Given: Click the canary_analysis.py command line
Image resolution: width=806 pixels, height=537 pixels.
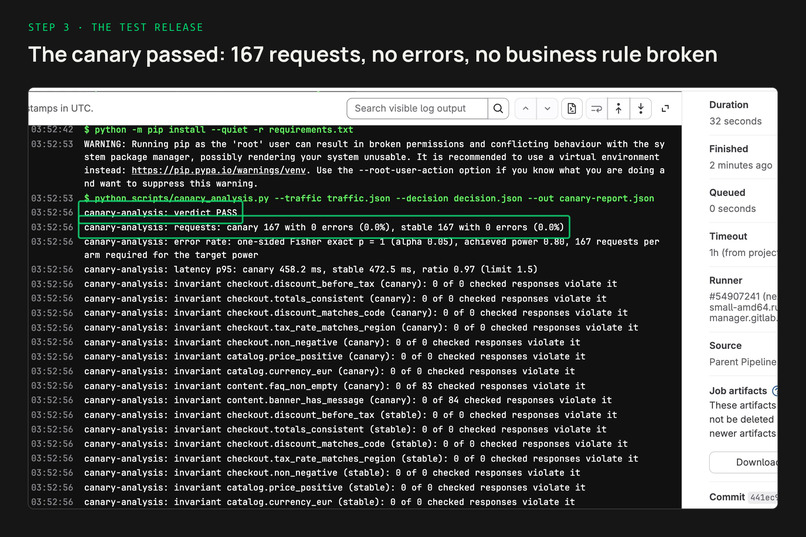Looking at the screenshot, I should coord(369,198).
